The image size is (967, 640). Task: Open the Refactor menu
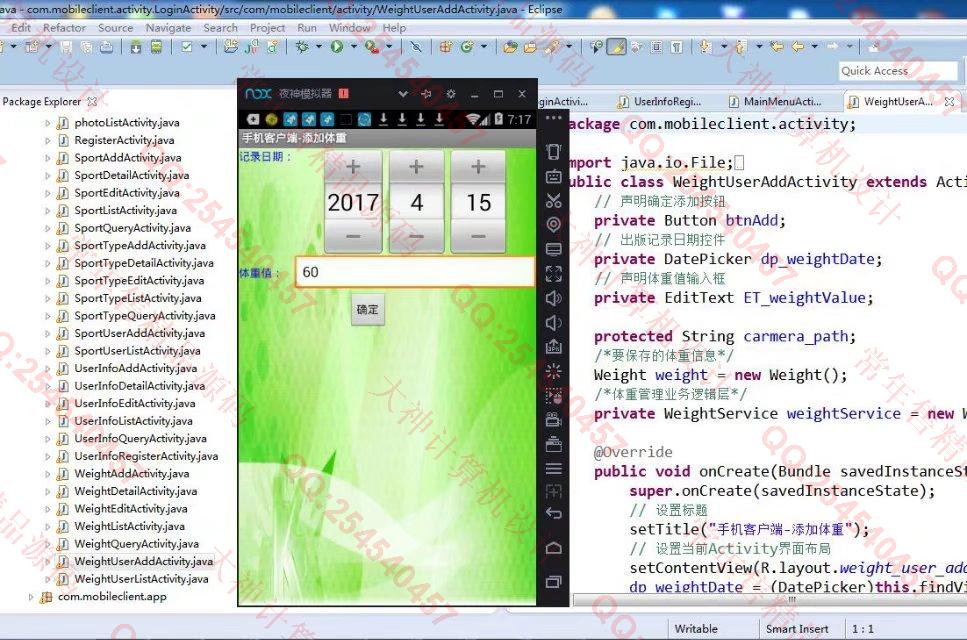64,28
